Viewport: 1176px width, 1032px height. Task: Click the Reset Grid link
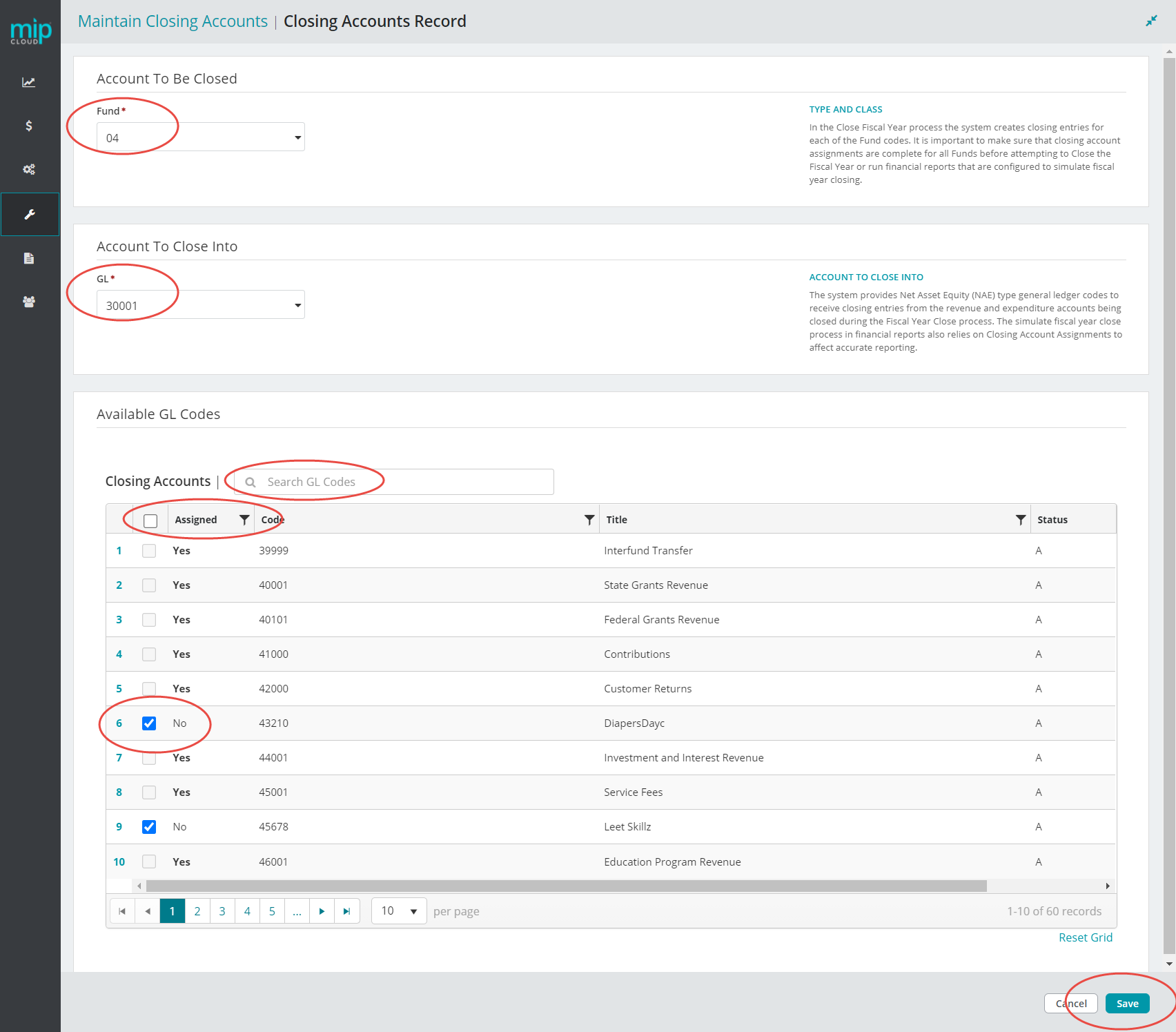[1085, 937]
